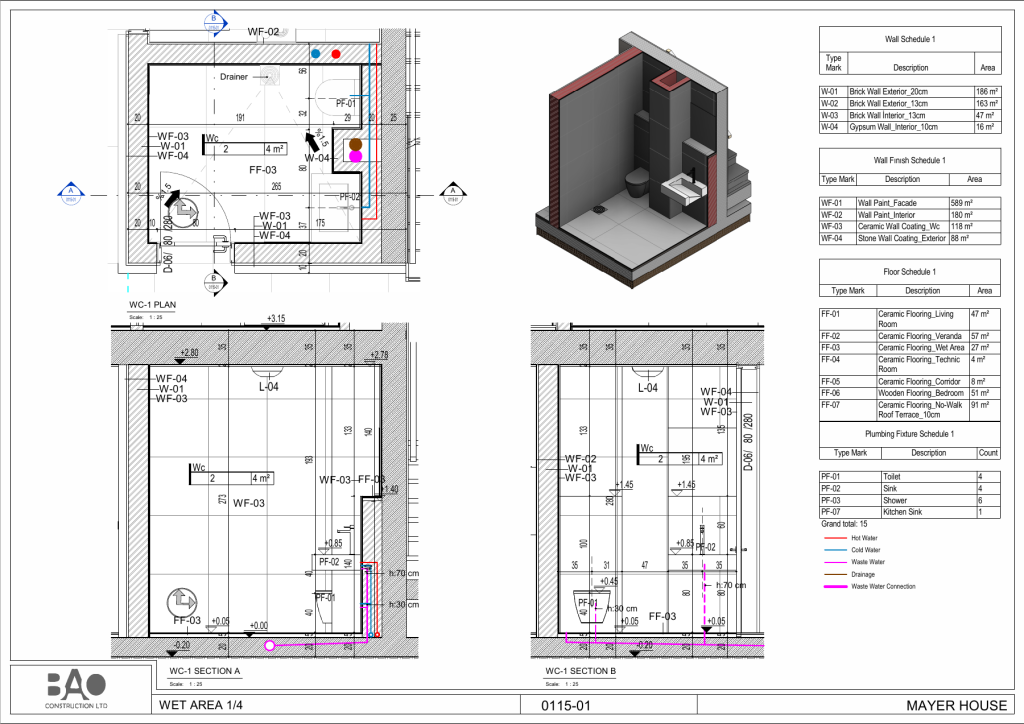Image resolution: width=1024 pixels, height=724 pixels.
Task: Select 'Ceramic Flooring_Technic Room' row
Action: tap(910, 364)
